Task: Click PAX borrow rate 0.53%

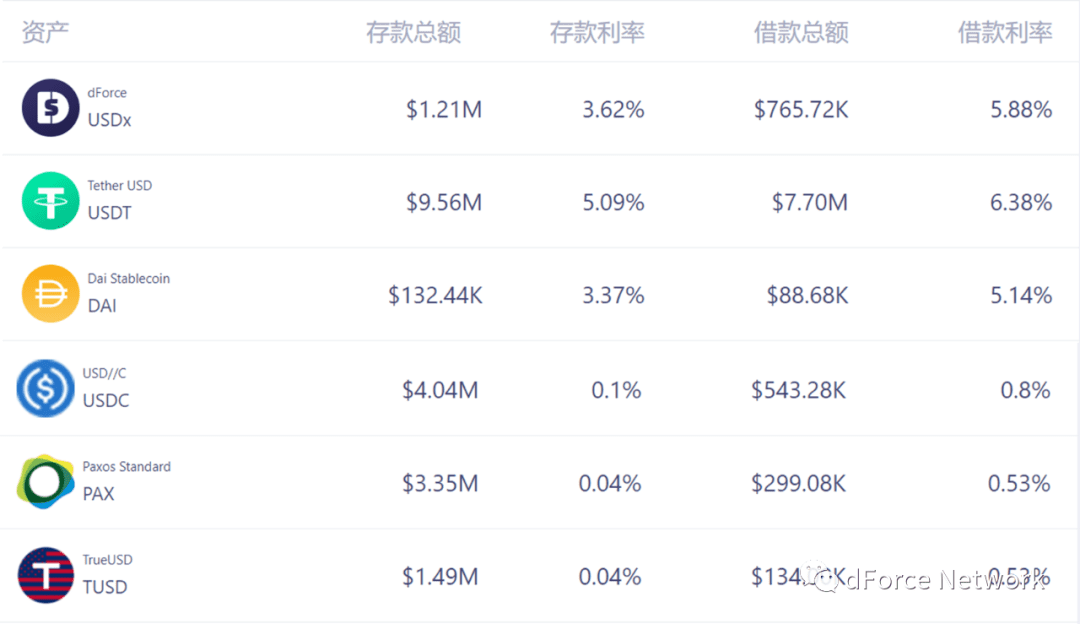Action: pos(1019,483)
